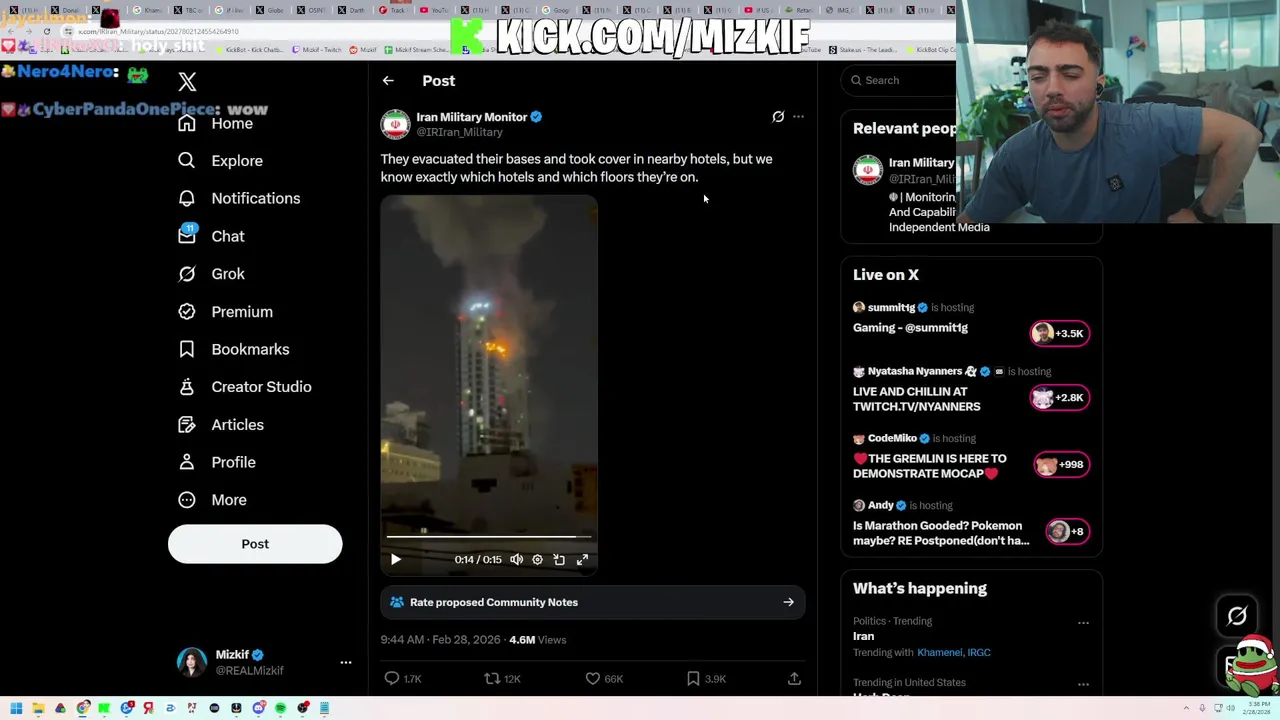Click the browser address bar URL
This screenshot has width=1280, height=720.
pos(160,31)
